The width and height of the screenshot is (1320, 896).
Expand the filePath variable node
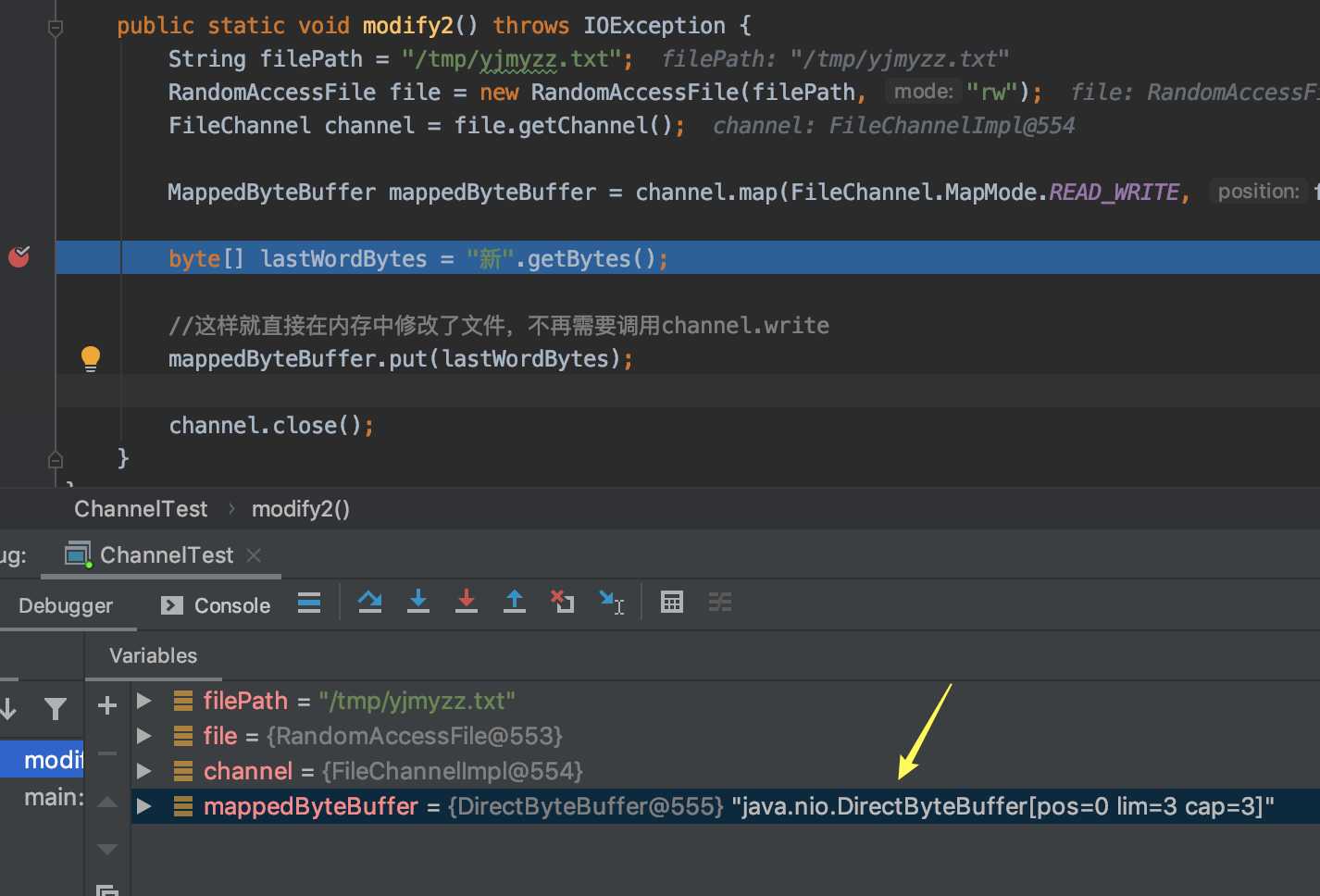tap(144, 701)
